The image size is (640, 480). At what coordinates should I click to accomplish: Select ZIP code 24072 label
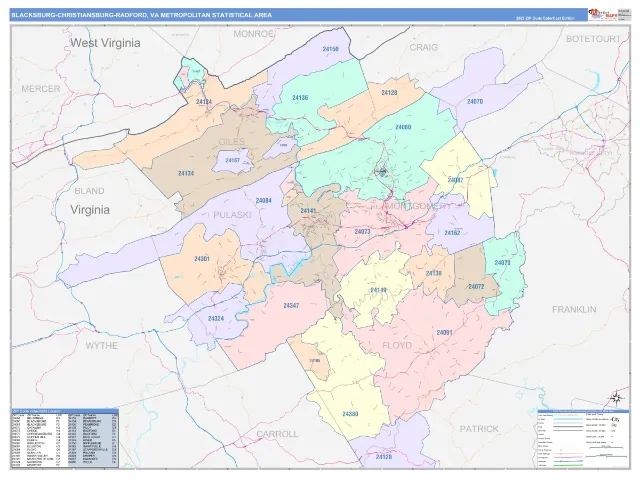[476, 287]
